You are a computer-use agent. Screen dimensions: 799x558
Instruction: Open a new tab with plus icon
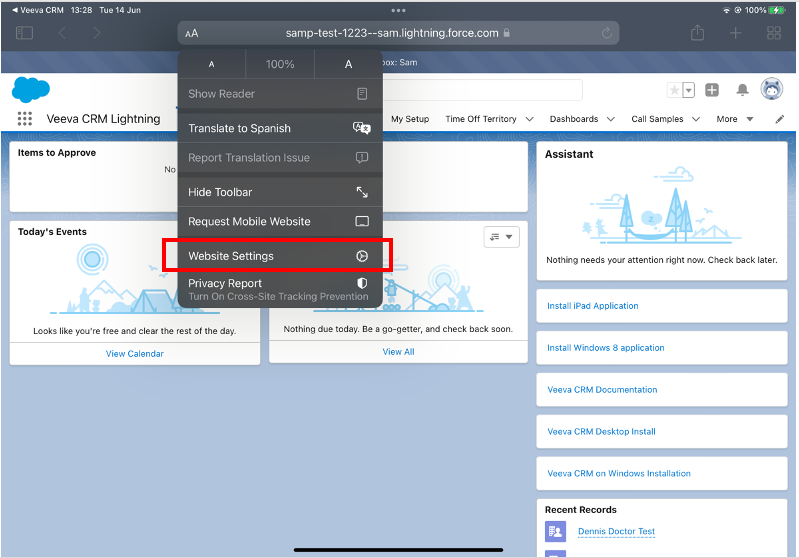[x=735, y=33]
